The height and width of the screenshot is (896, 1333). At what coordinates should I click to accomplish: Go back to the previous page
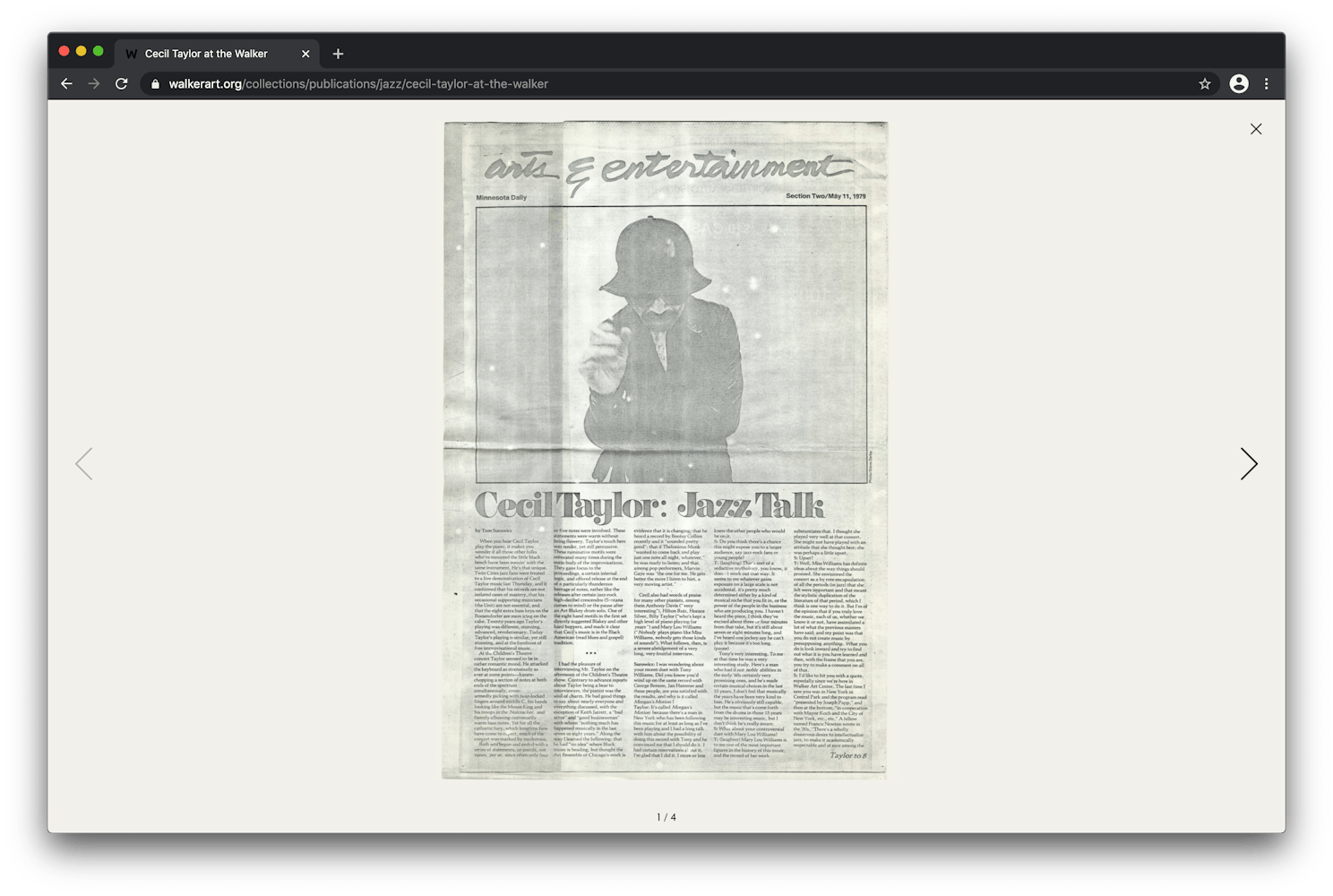[66, 83]
